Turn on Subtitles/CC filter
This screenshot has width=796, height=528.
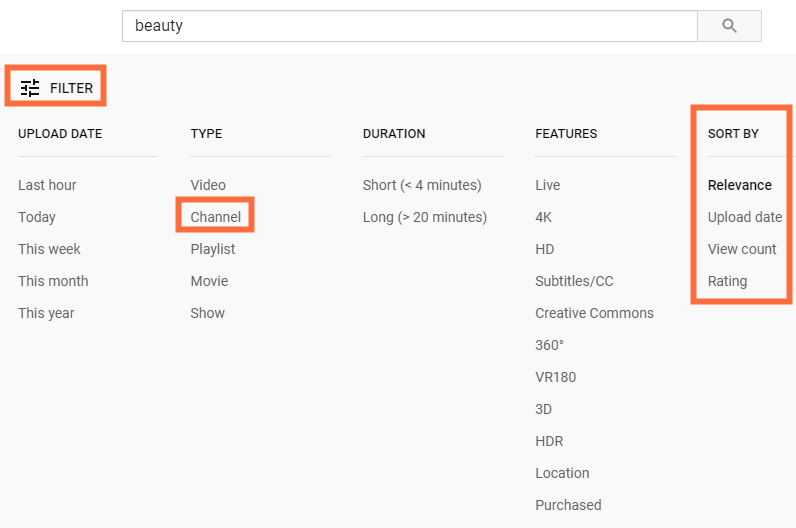click(574, 281)
